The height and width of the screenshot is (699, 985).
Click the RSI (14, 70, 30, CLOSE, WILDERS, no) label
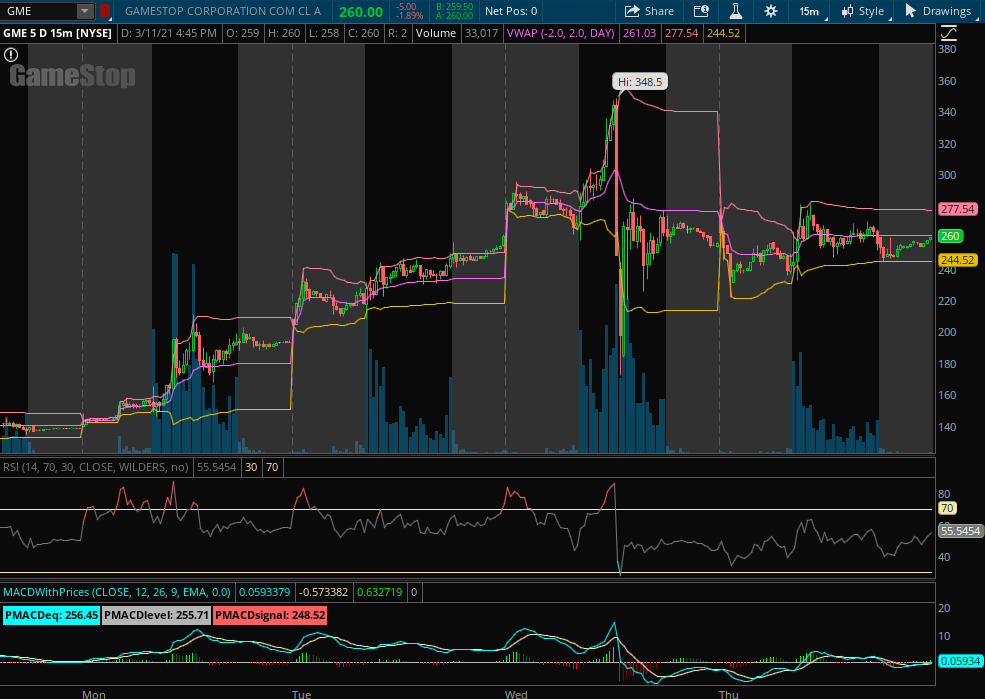coord(96,467)
